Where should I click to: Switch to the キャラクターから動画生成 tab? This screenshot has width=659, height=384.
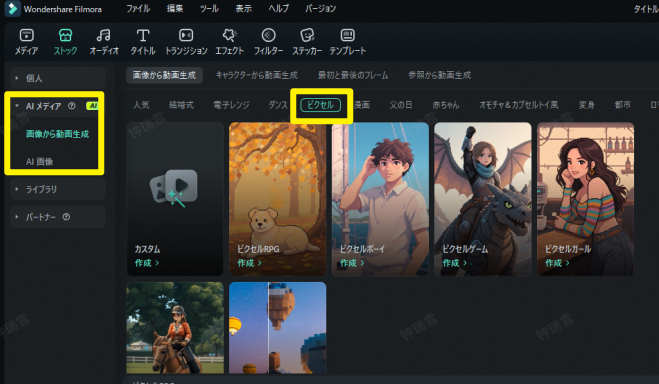point(256,75)
